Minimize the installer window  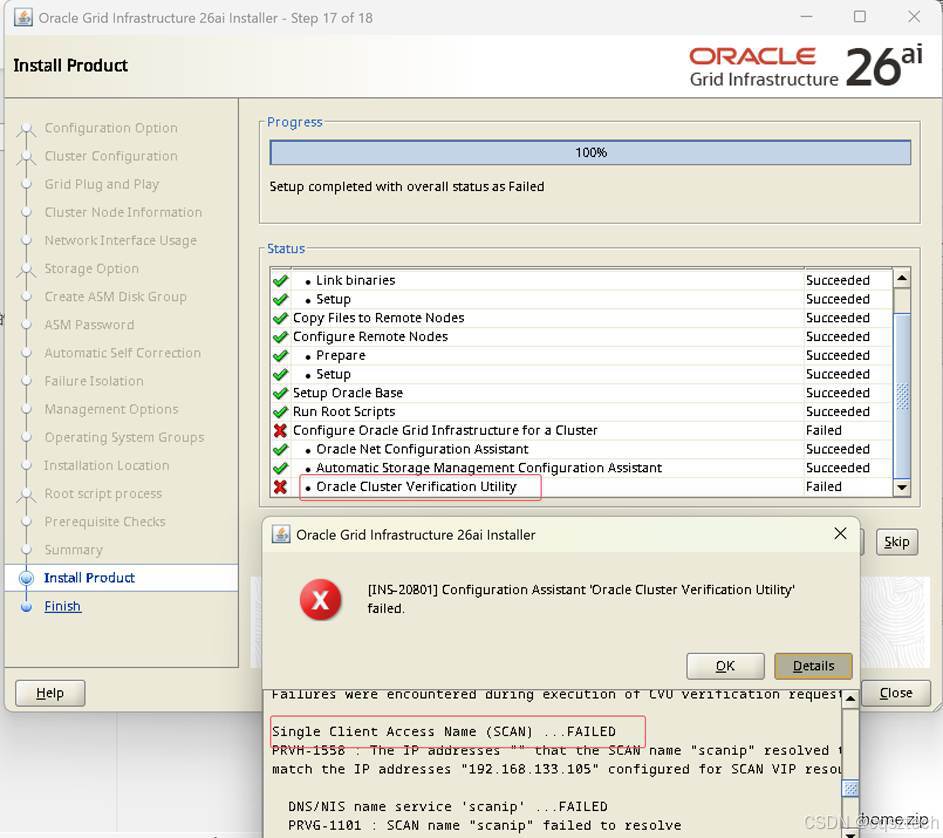806,17
